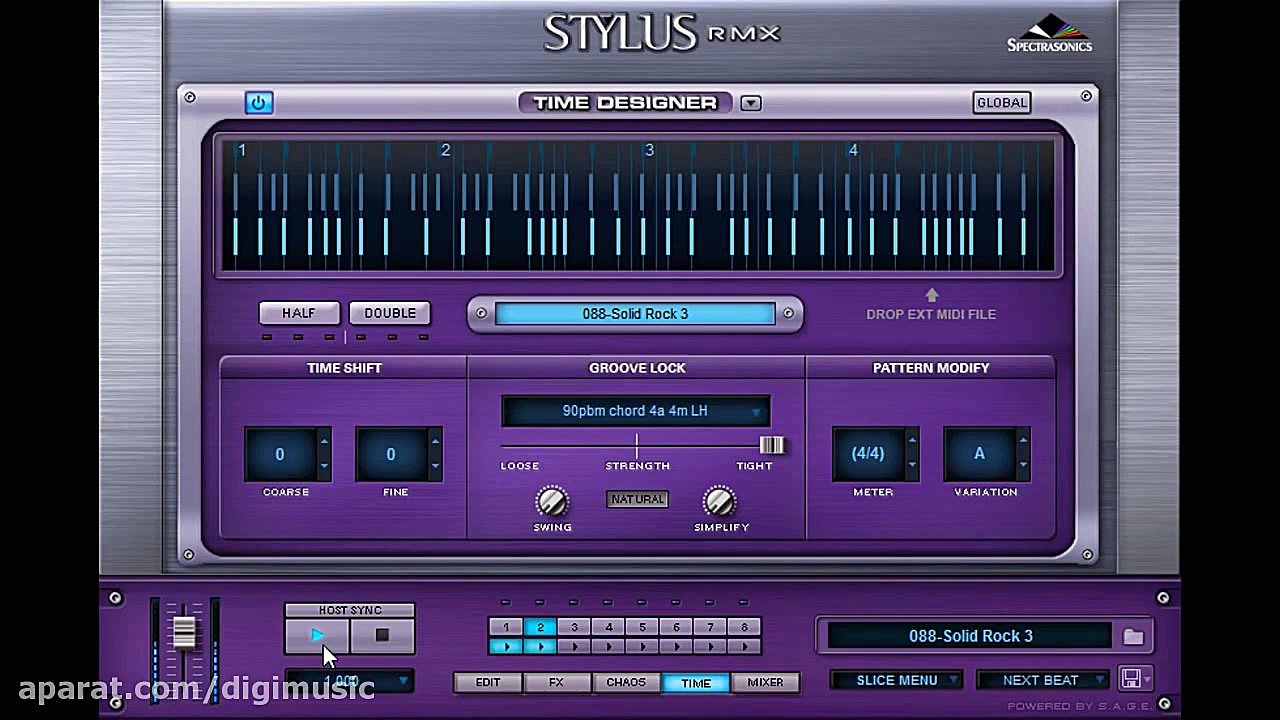Select part 3
This screenshot has width=1280, height=720.
click(574, 627)
